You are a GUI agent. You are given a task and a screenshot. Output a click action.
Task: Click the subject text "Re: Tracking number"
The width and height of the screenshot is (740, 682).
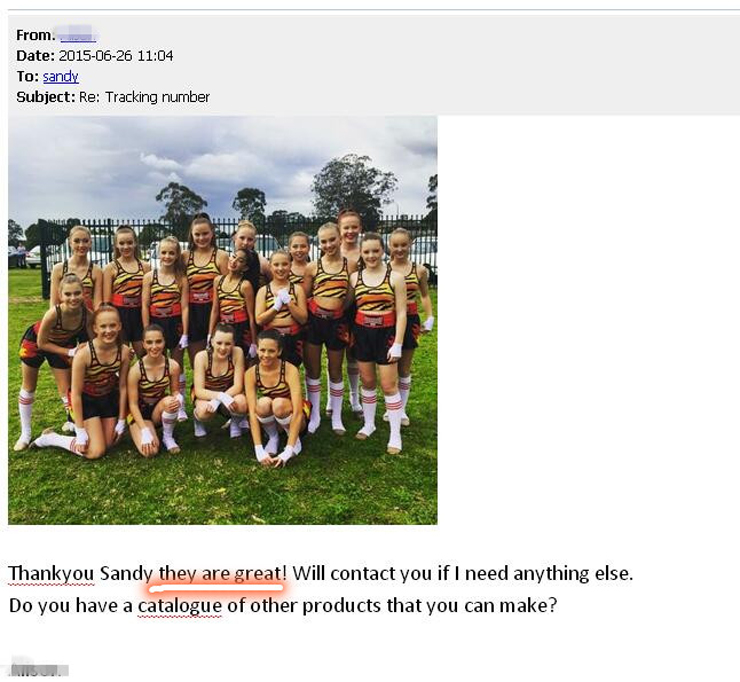(x=144, y=97)
